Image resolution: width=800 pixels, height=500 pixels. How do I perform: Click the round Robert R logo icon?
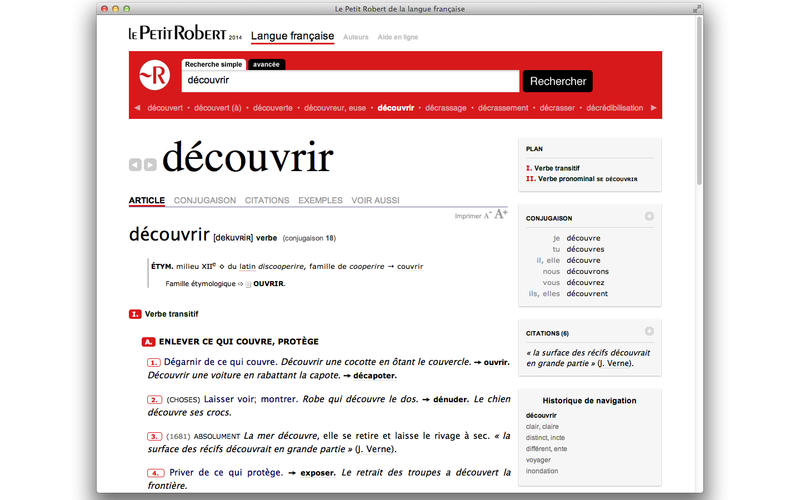point(155,75)
